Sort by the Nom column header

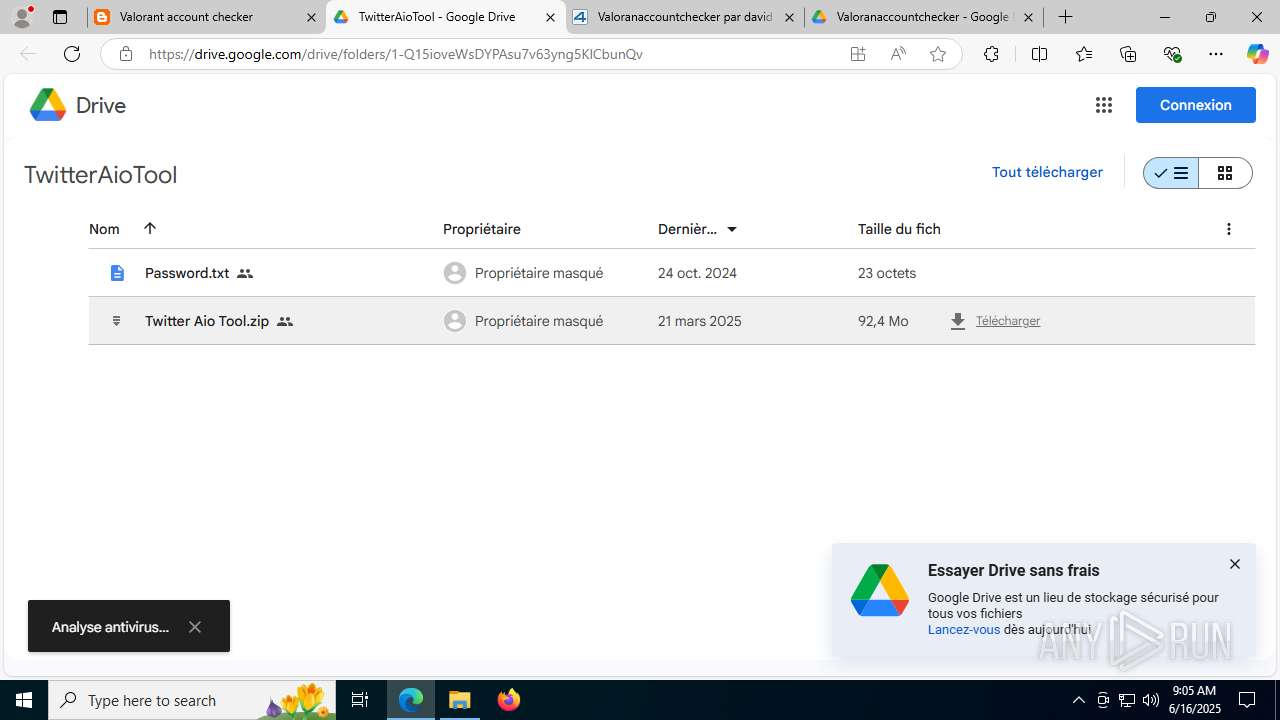point(104,229)
